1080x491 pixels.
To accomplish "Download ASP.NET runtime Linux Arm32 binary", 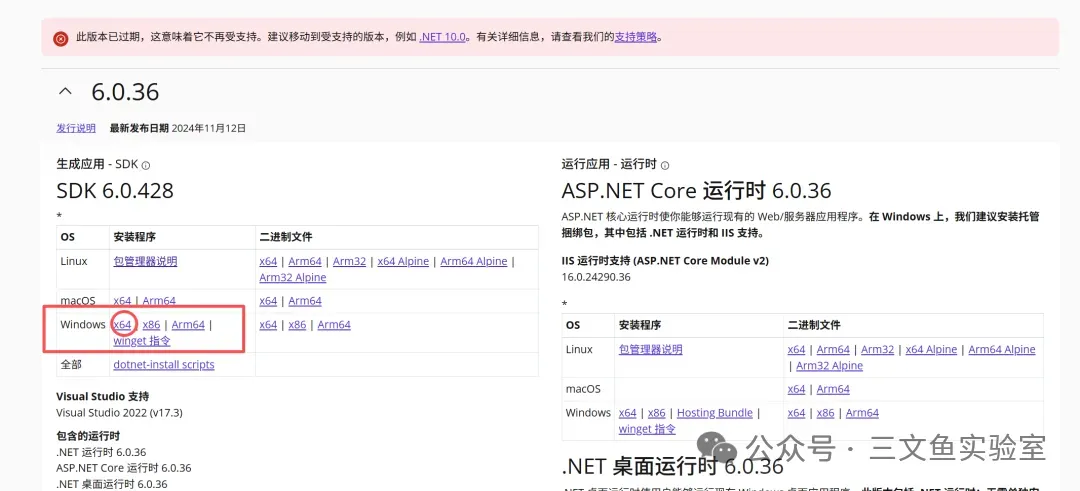I will (878, 349).
